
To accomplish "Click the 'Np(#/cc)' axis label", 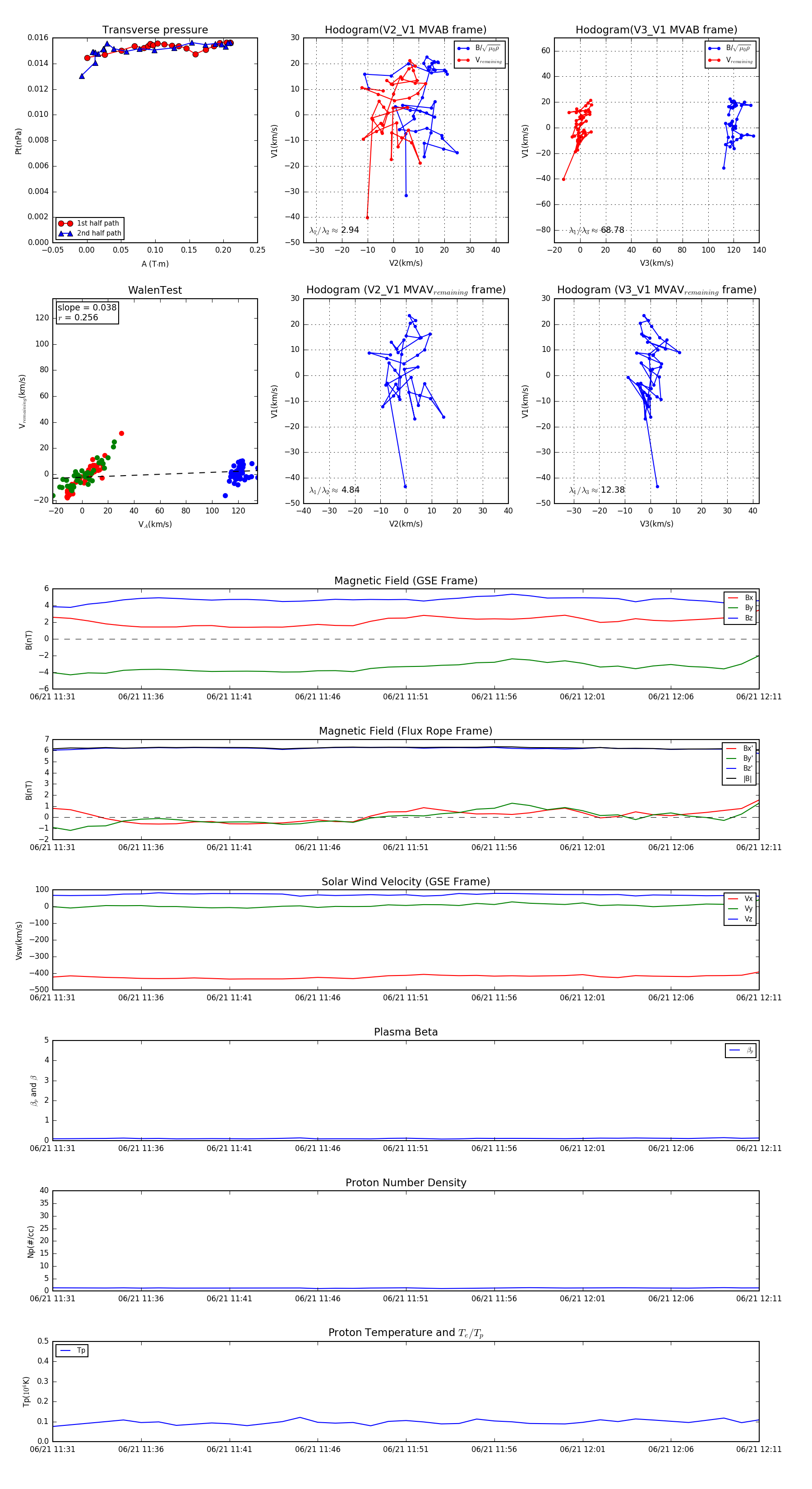I will click(31, 1241).
